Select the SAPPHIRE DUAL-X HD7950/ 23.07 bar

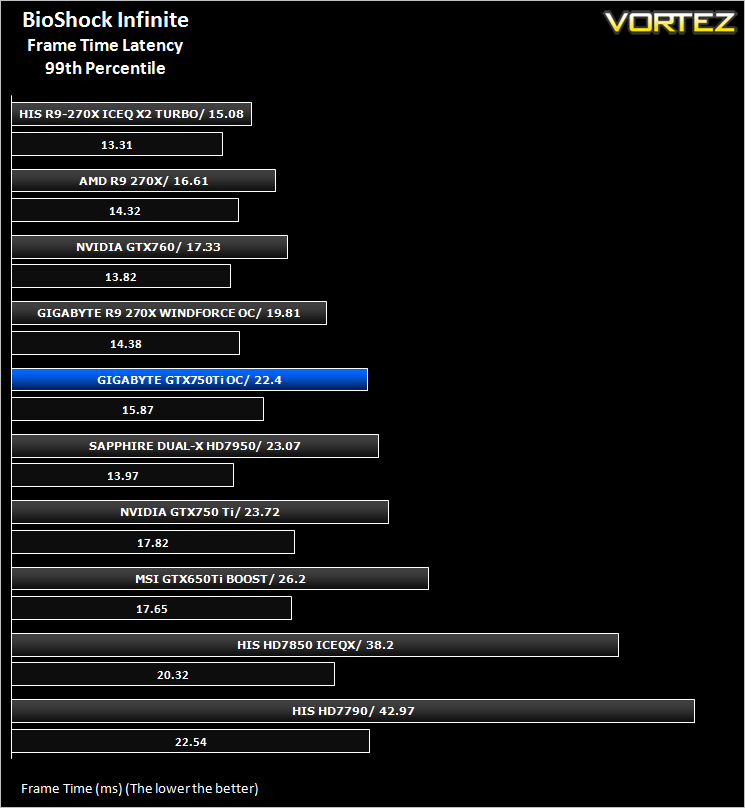click(195, 446)
